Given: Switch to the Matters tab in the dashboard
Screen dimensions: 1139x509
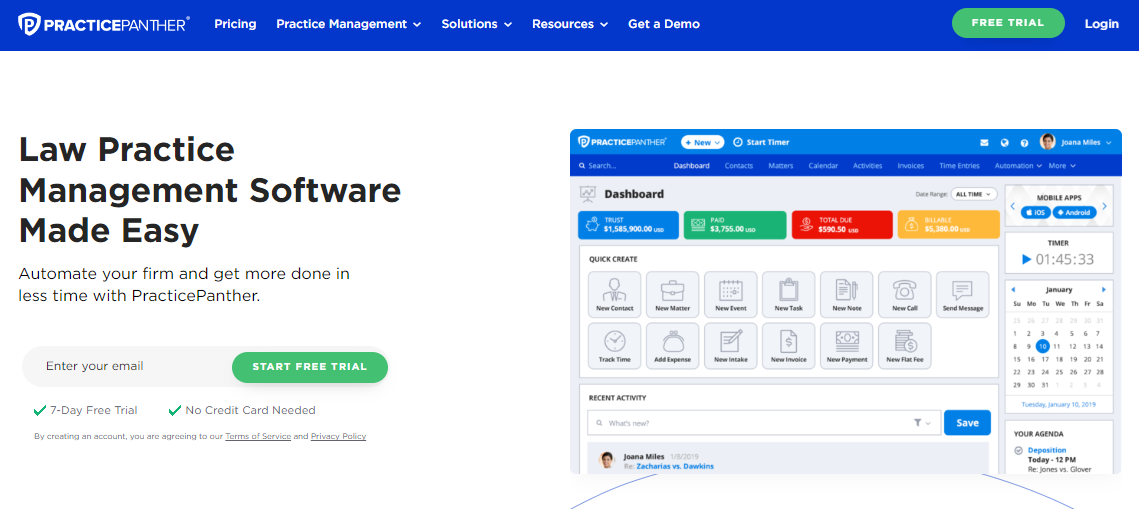Looking at the screenshot, I should (781, 166).
